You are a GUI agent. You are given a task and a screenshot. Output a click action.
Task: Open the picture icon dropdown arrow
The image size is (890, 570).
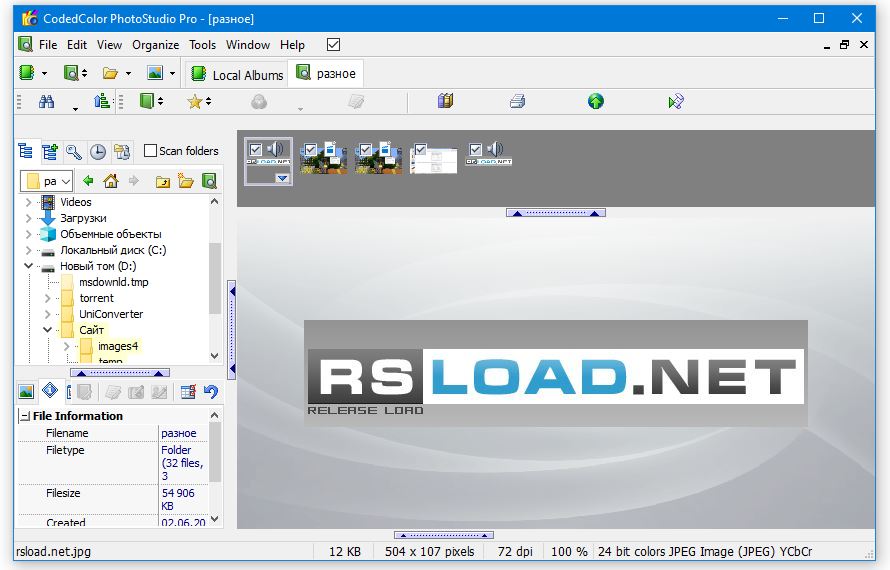[173, 73]
